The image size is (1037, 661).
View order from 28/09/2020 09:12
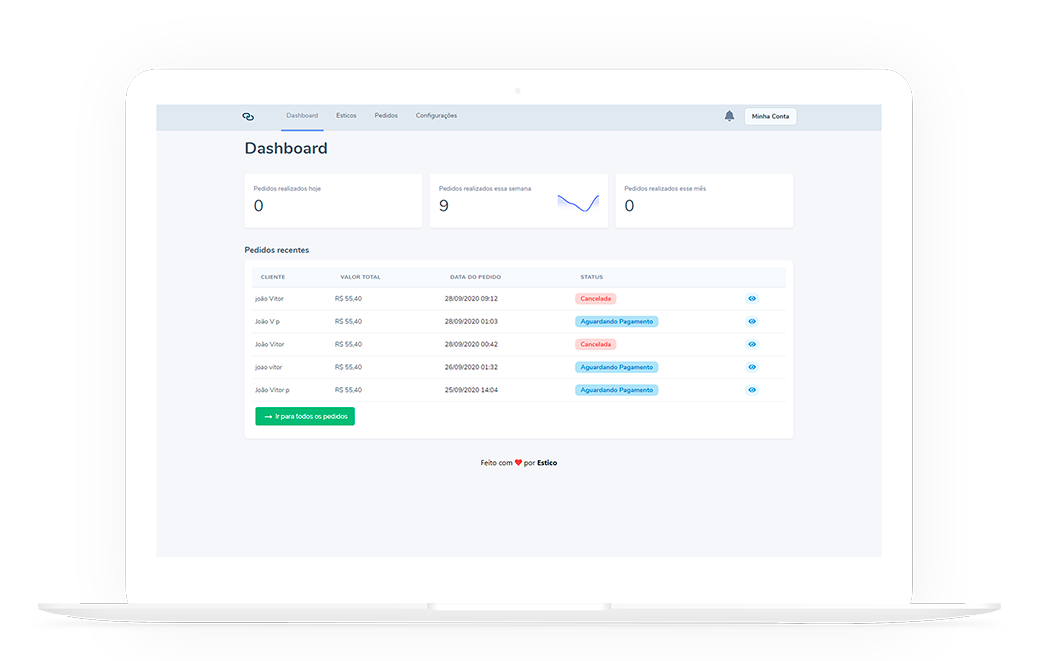click(752, 298)
